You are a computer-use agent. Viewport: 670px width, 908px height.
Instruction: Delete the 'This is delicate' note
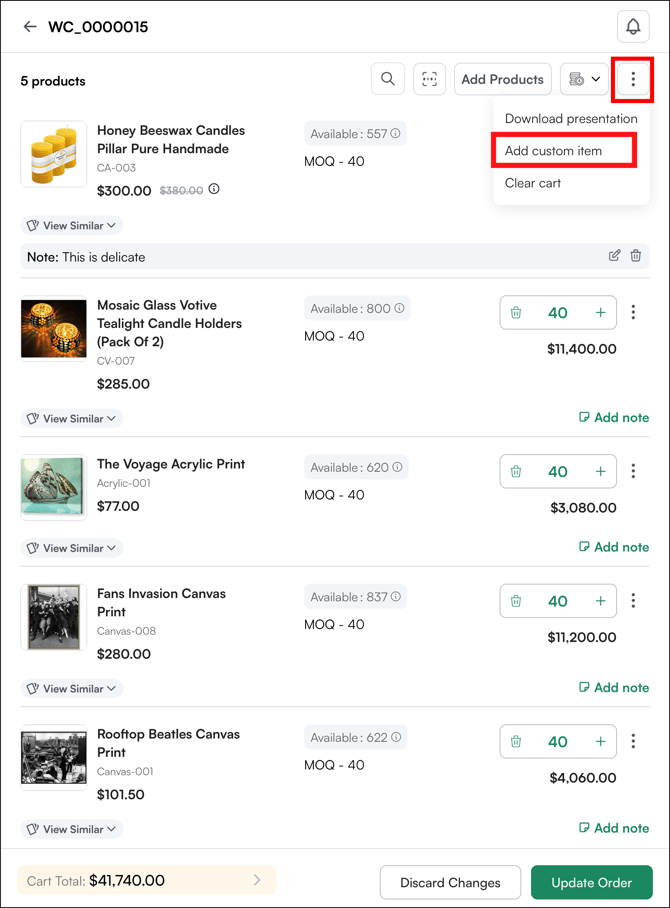[636, 256]
